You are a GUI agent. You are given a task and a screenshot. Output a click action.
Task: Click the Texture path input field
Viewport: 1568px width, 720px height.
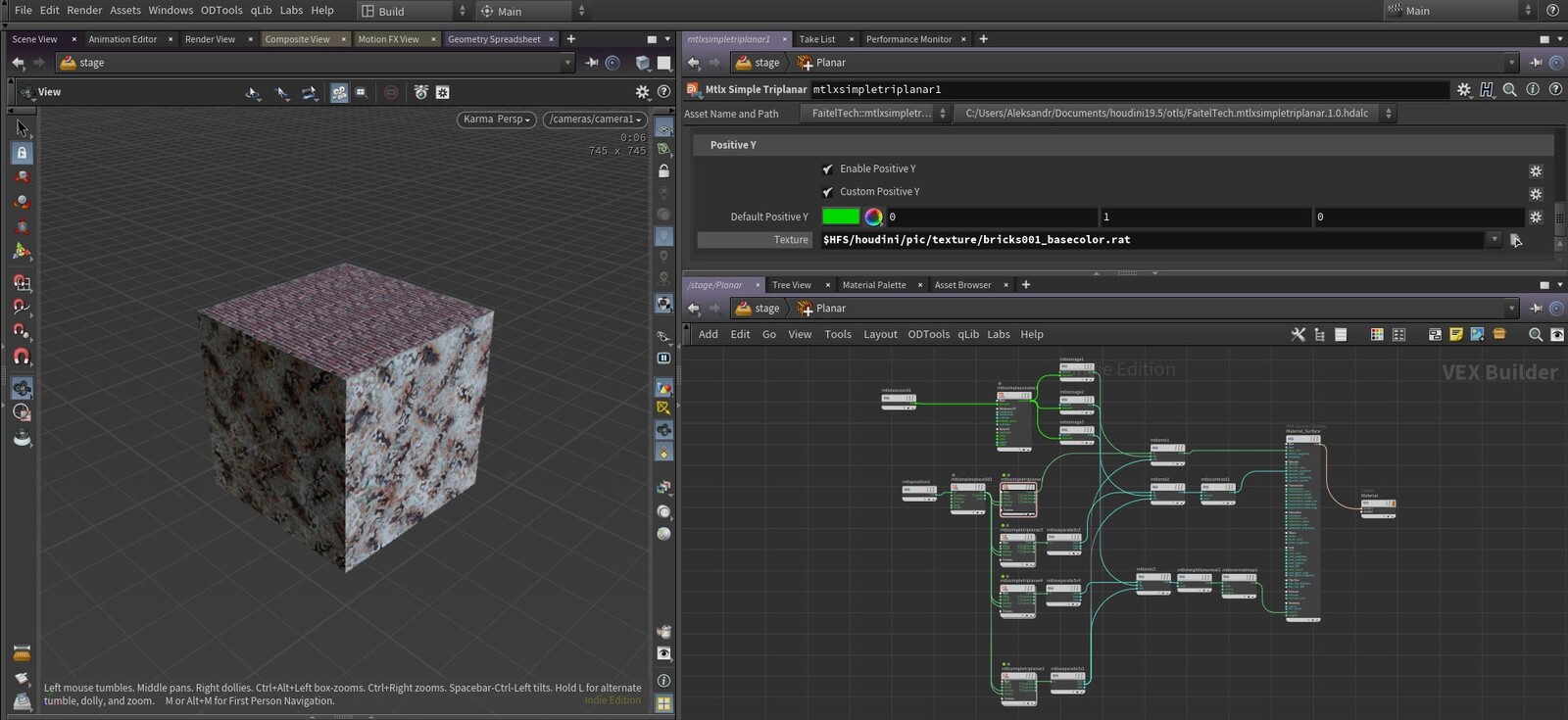tap(1152, 240)
